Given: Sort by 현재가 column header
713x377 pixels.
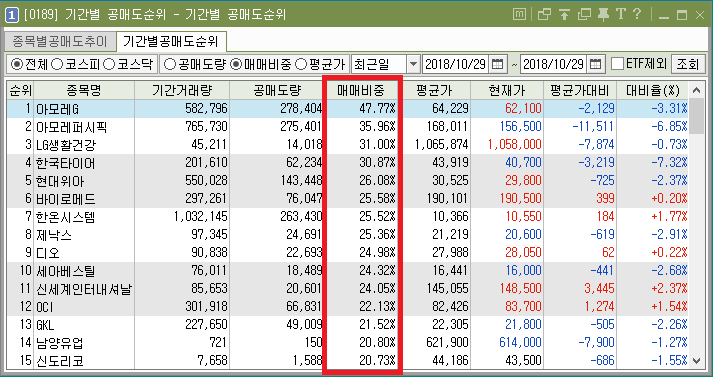Looking at the screenshot, I should point(507,90).
